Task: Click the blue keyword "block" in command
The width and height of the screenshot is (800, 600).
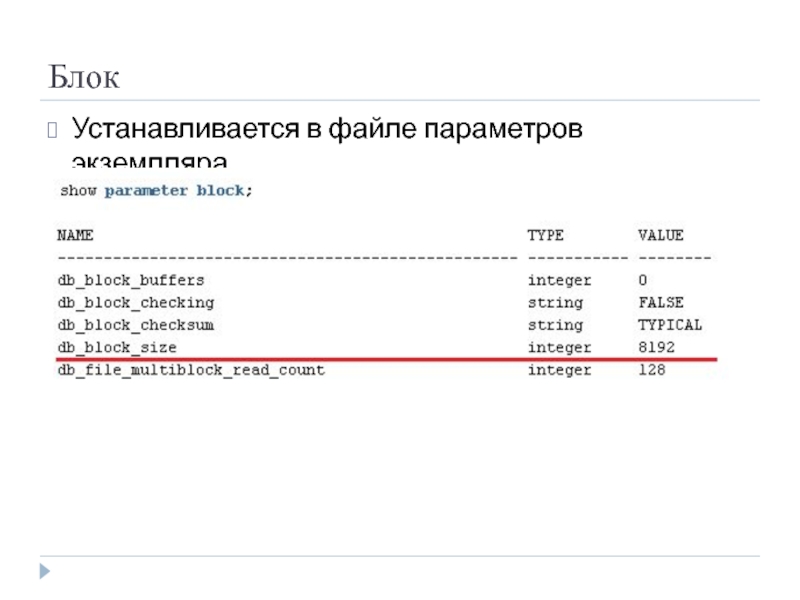Action: (x=220, y=190)
